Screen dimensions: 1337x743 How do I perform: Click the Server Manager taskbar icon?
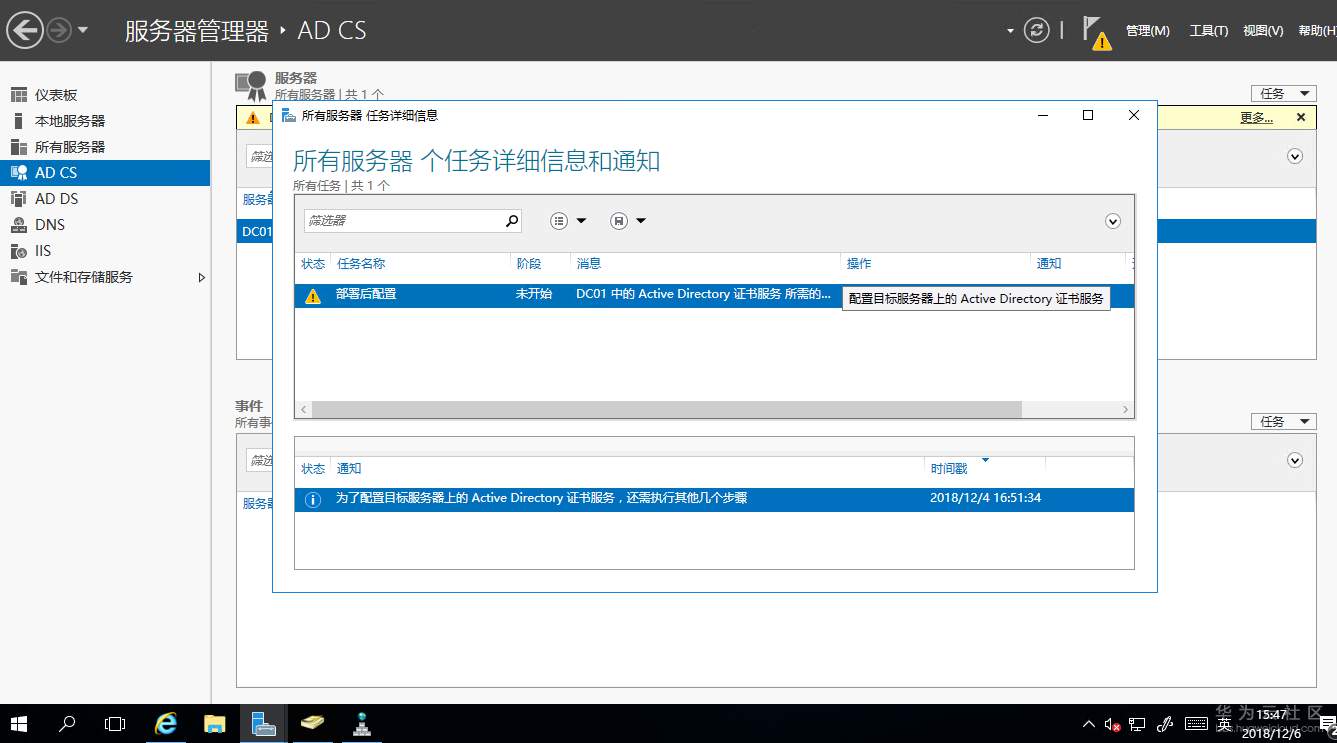(x=263, y=724)
